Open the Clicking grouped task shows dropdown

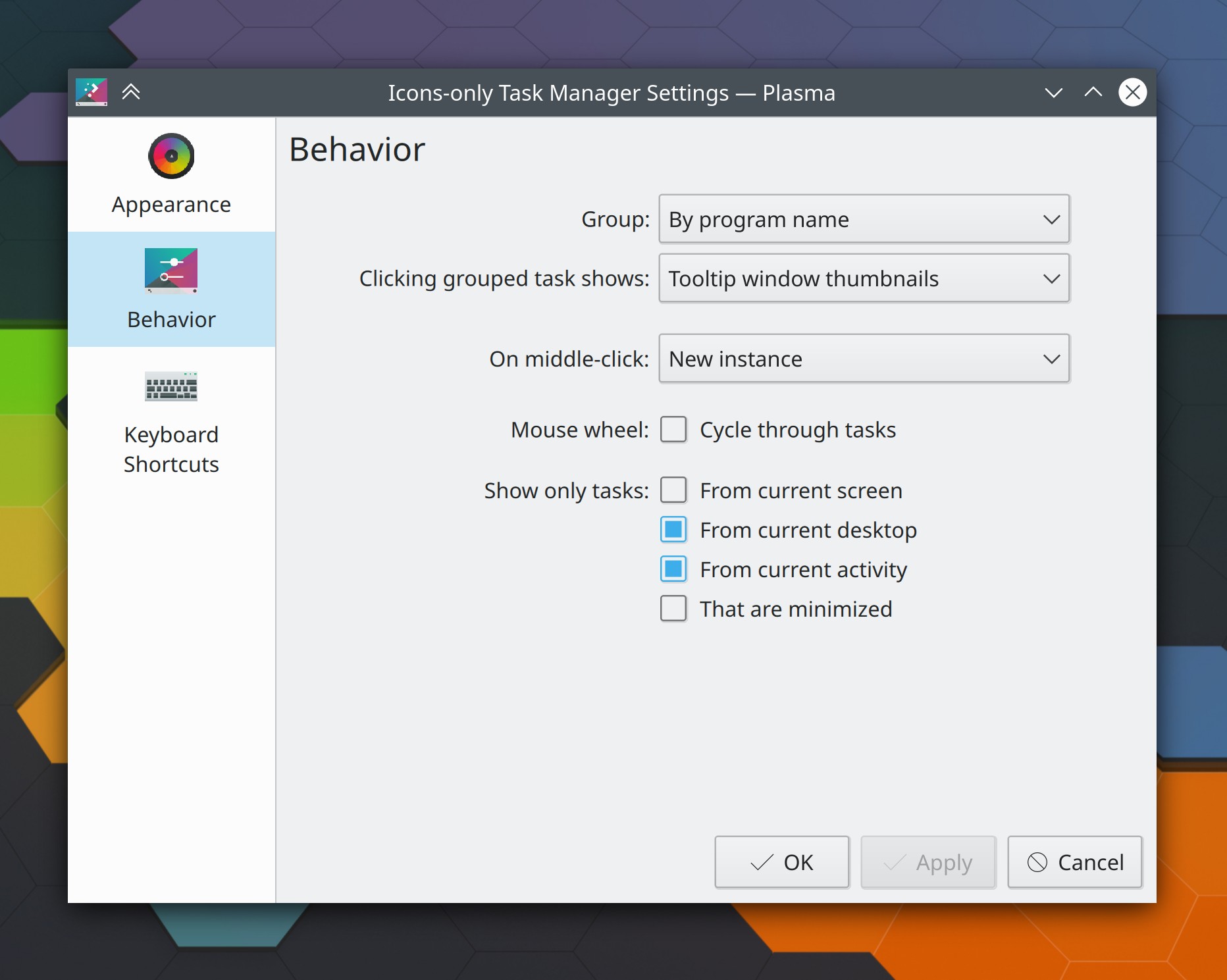[x=863, y=278]
